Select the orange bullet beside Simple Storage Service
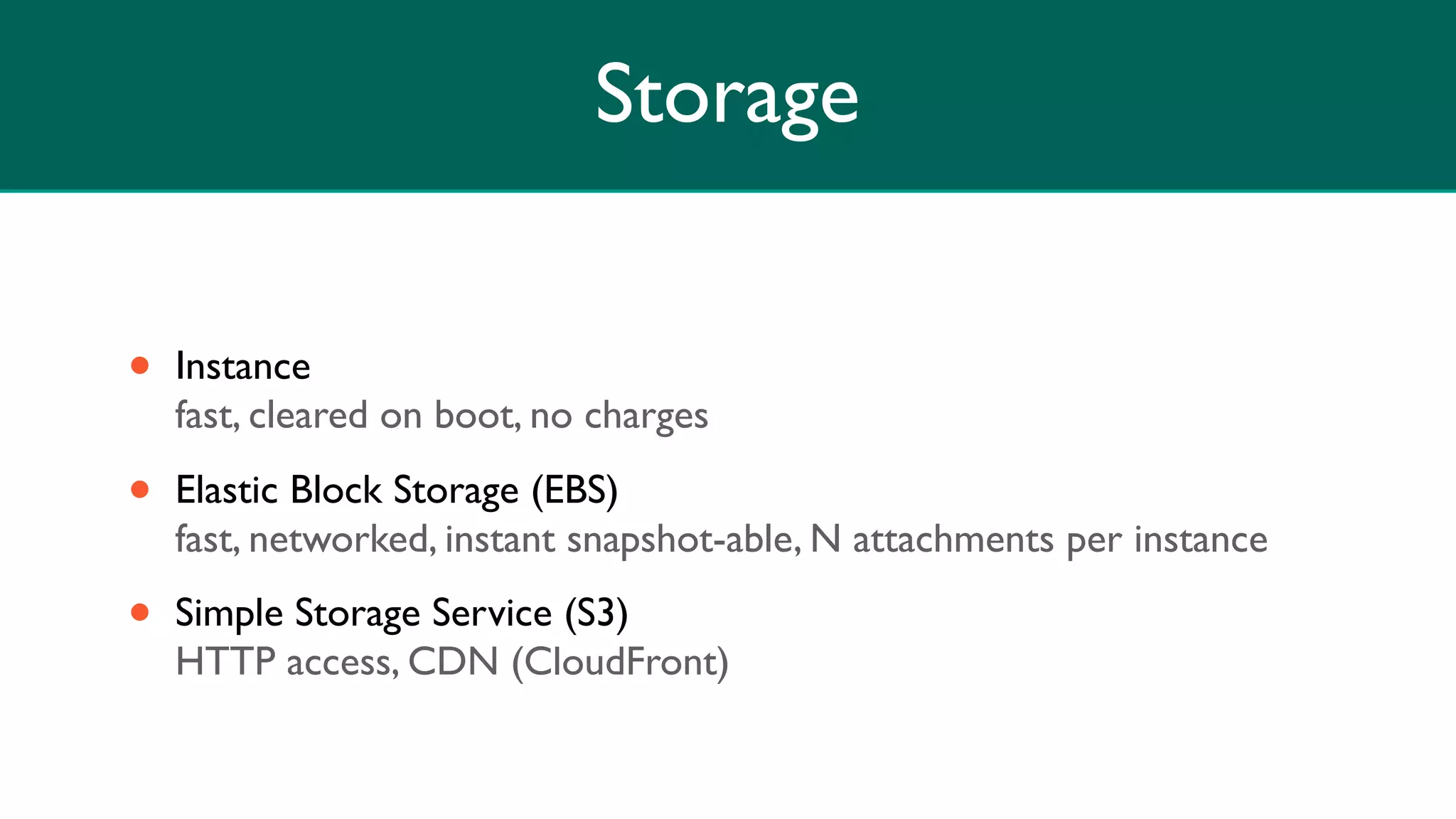The width and height of the screenshot is (1456, 819). click(x=140, y=612)
